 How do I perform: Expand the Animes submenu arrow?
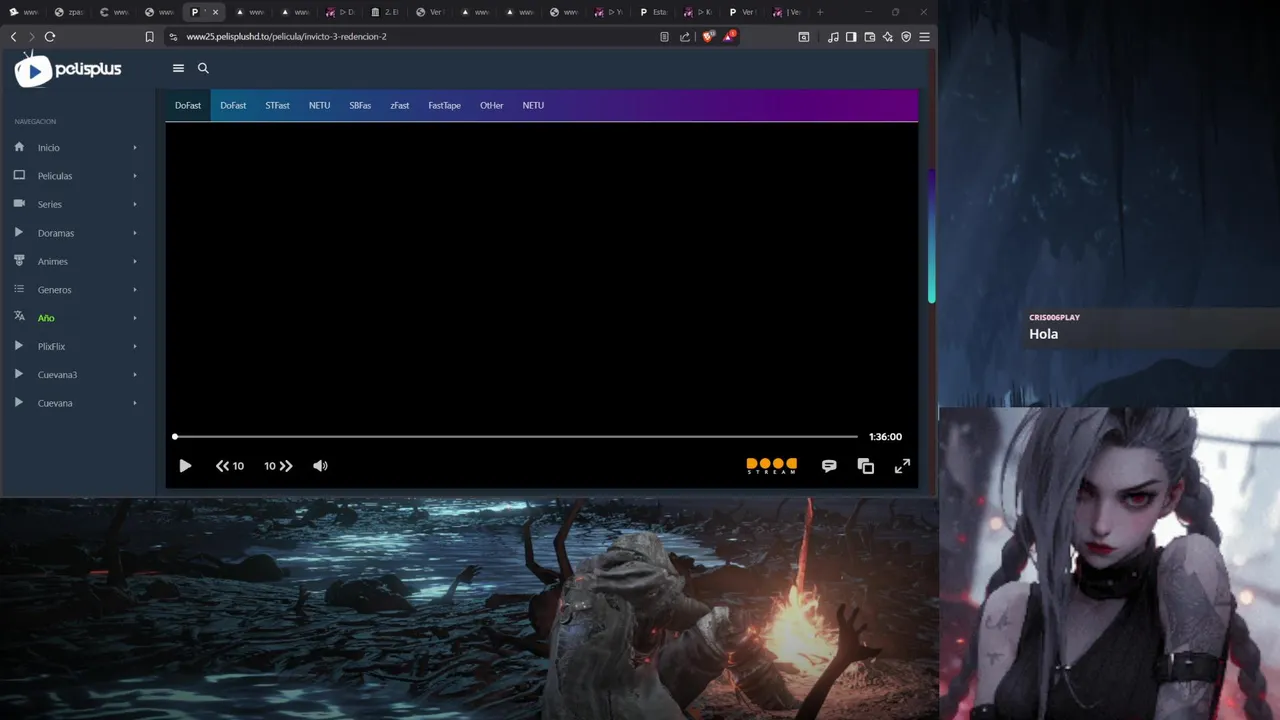pos(135,261)
